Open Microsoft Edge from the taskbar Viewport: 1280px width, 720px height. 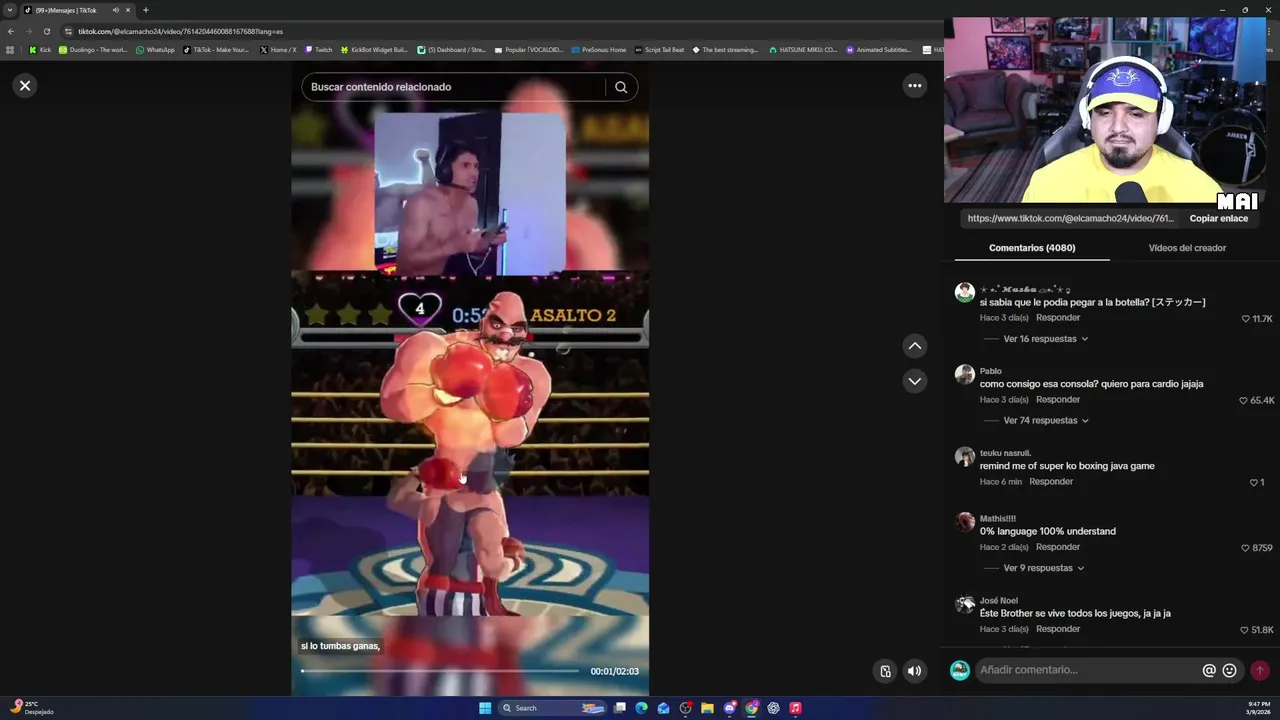pos(641,708)
